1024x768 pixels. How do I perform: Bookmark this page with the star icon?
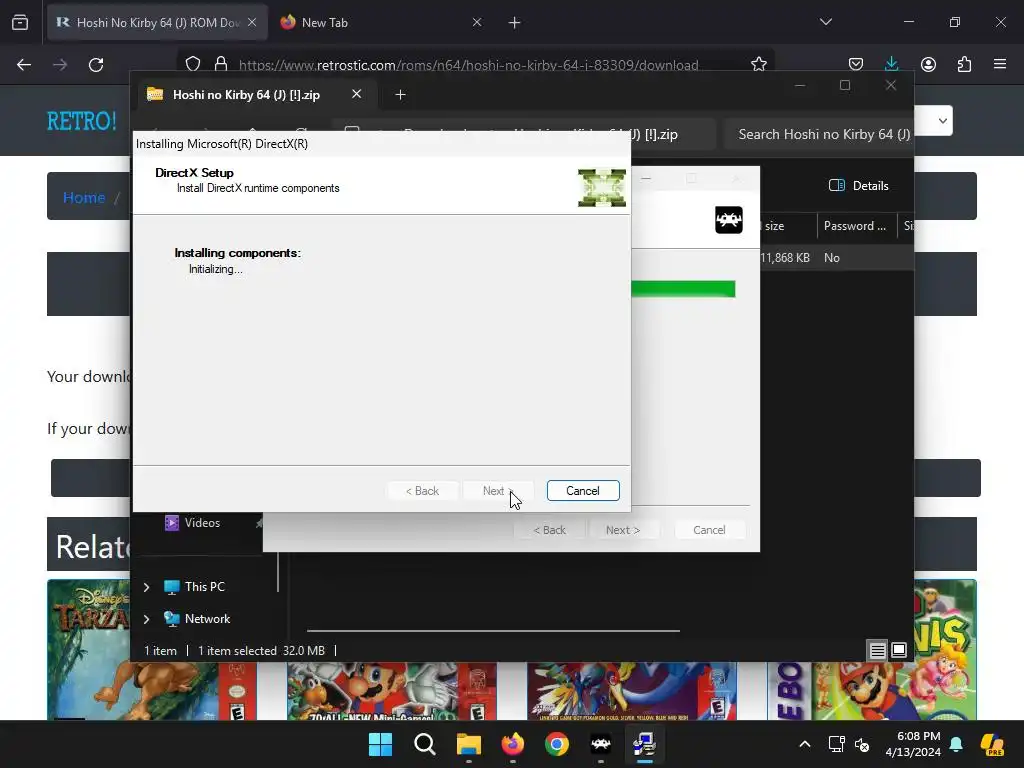758,64
